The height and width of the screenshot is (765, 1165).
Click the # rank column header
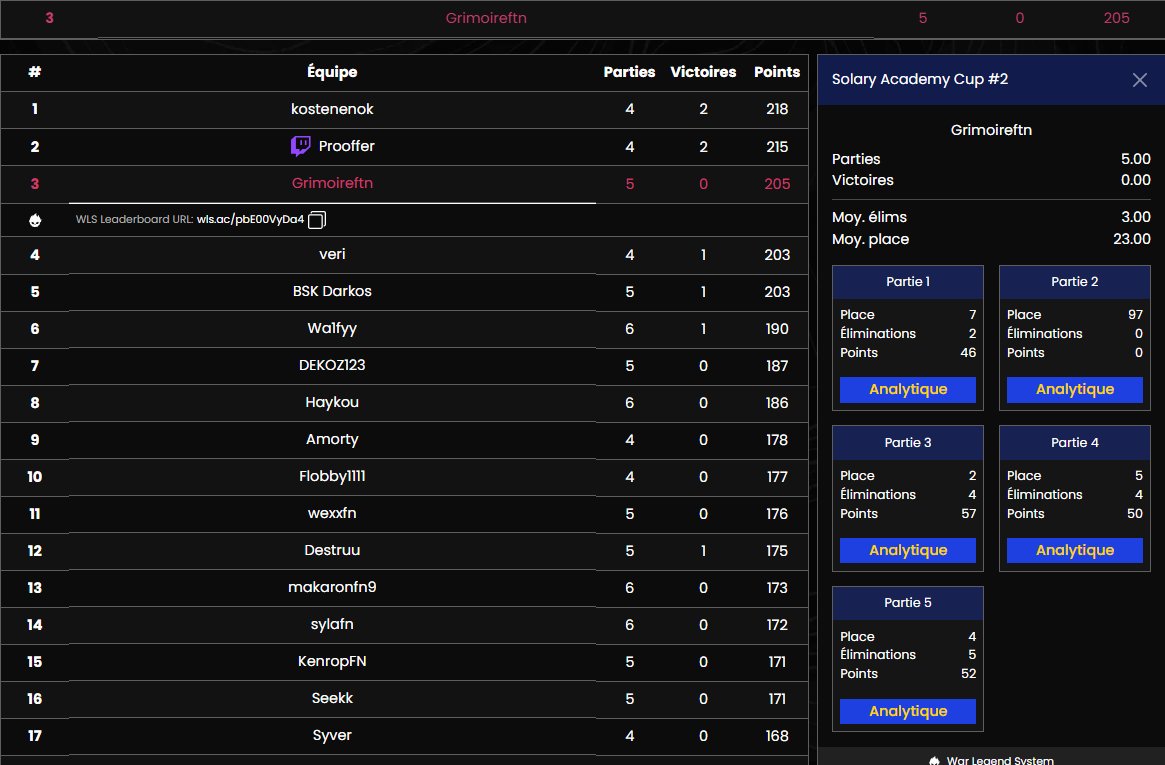(35, 72)
